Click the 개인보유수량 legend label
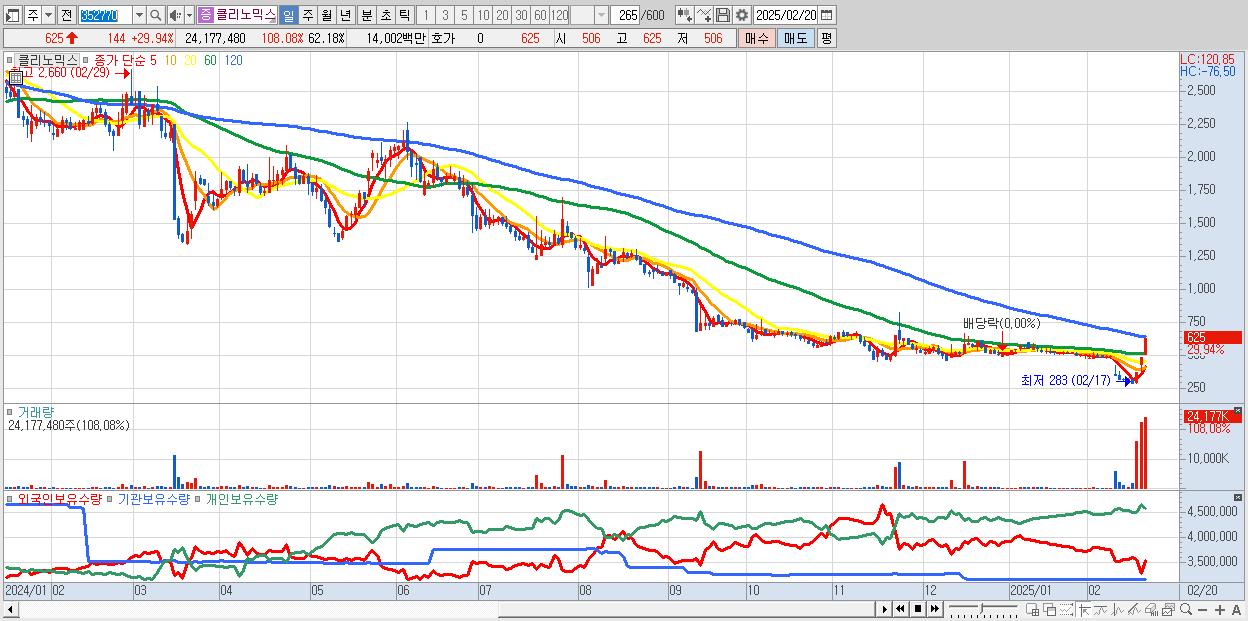 click(241, 497)
